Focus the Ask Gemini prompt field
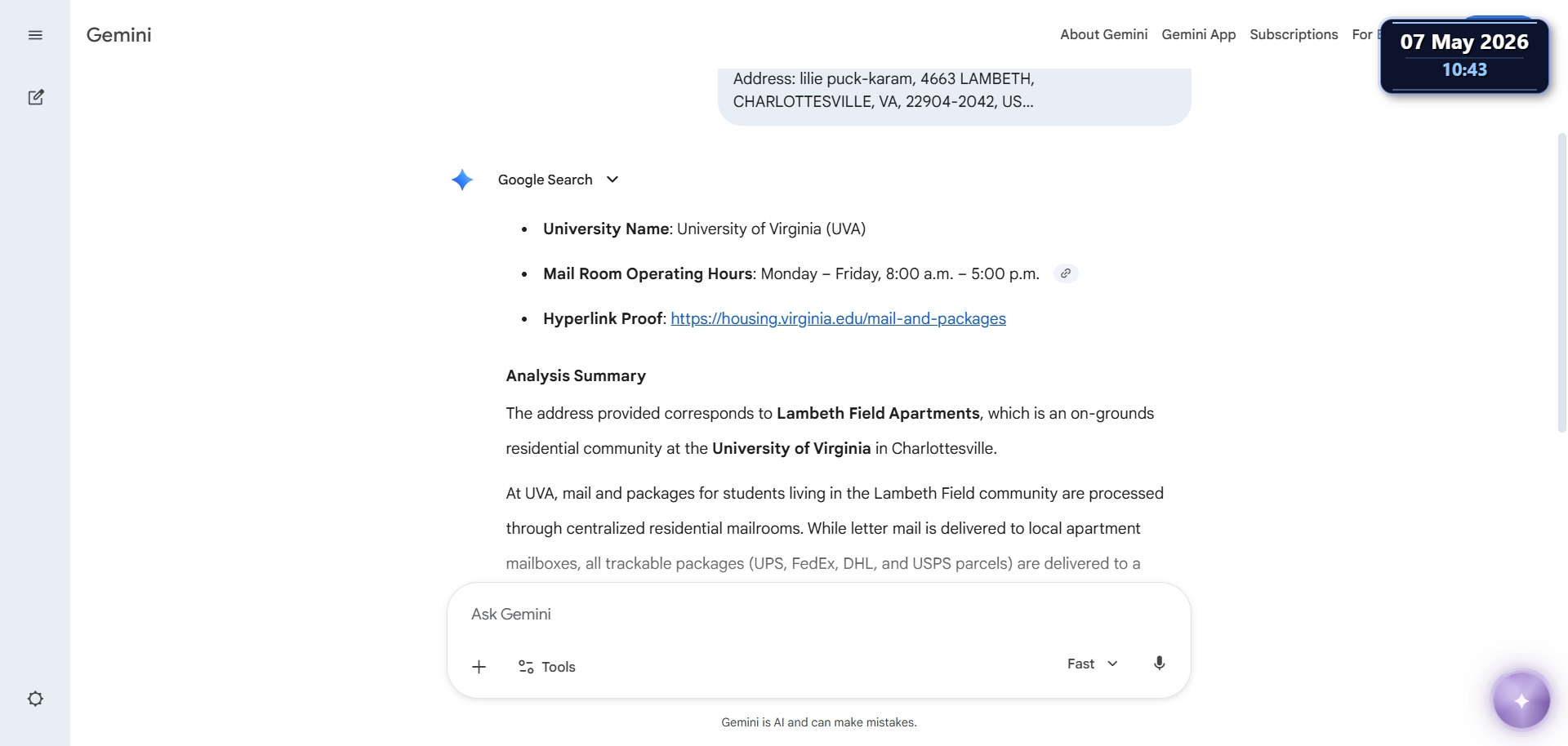1568x746 pixels. 818,614
